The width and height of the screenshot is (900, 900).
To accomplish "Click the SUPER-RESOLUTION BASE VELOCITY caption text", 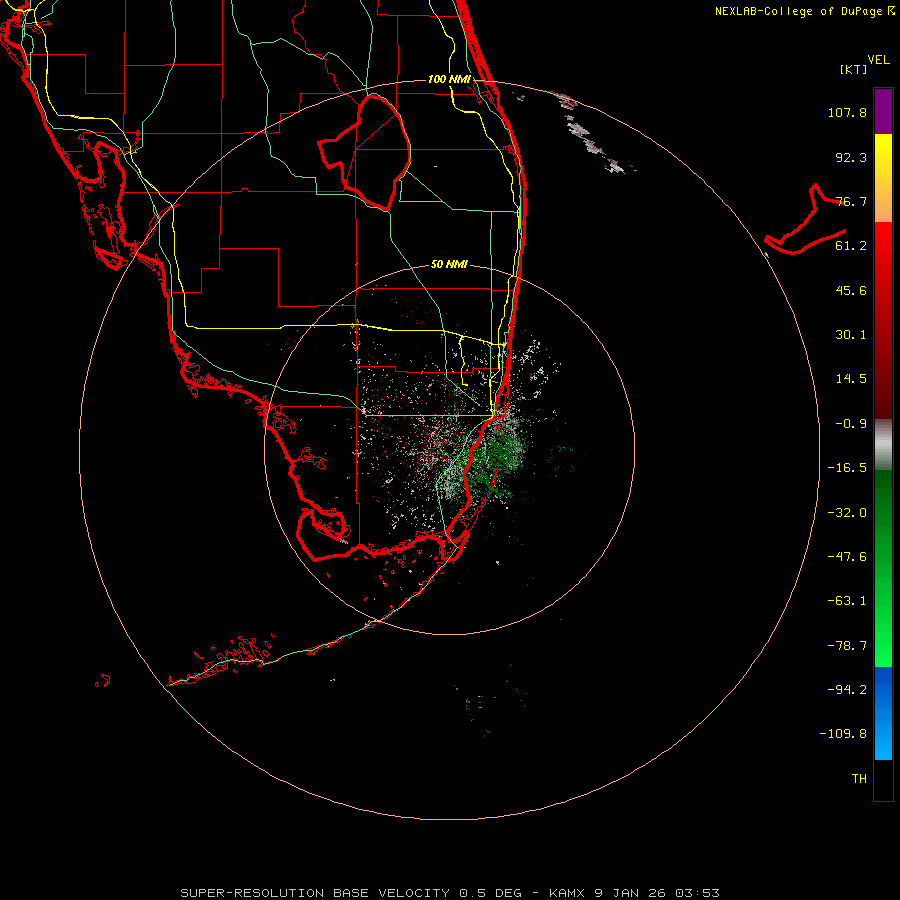I will pyautogui.click(x=315, y=893).
